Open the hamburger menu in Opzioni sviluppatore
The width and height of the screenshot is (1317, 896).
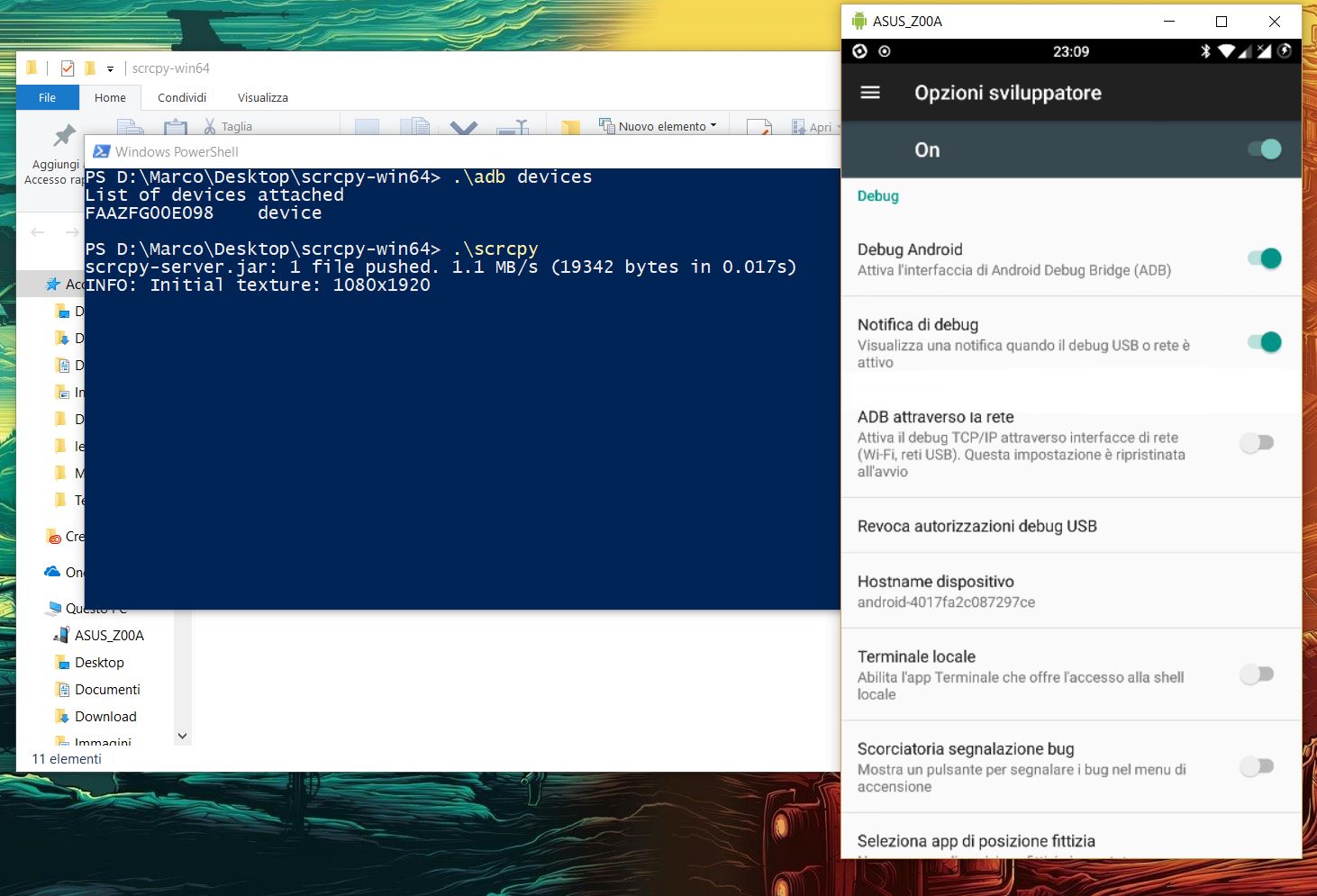[x=870, y=93]
